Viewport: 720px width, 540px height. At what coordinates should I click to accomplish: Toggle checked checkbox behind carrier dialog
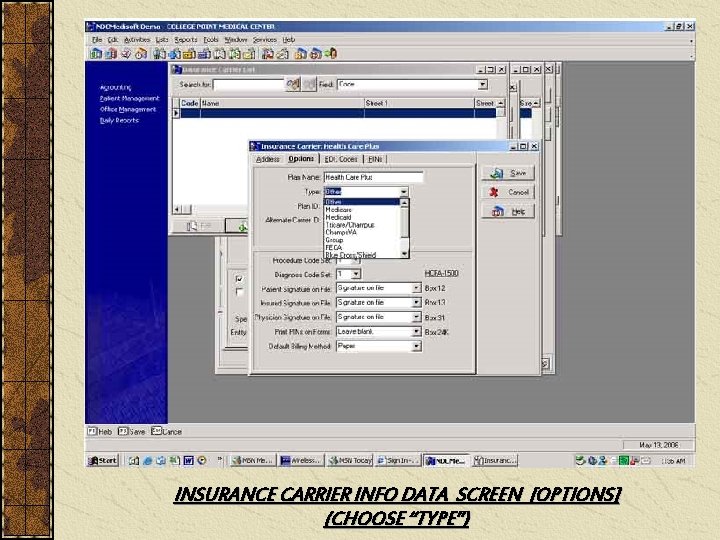(x=239, y=279)
